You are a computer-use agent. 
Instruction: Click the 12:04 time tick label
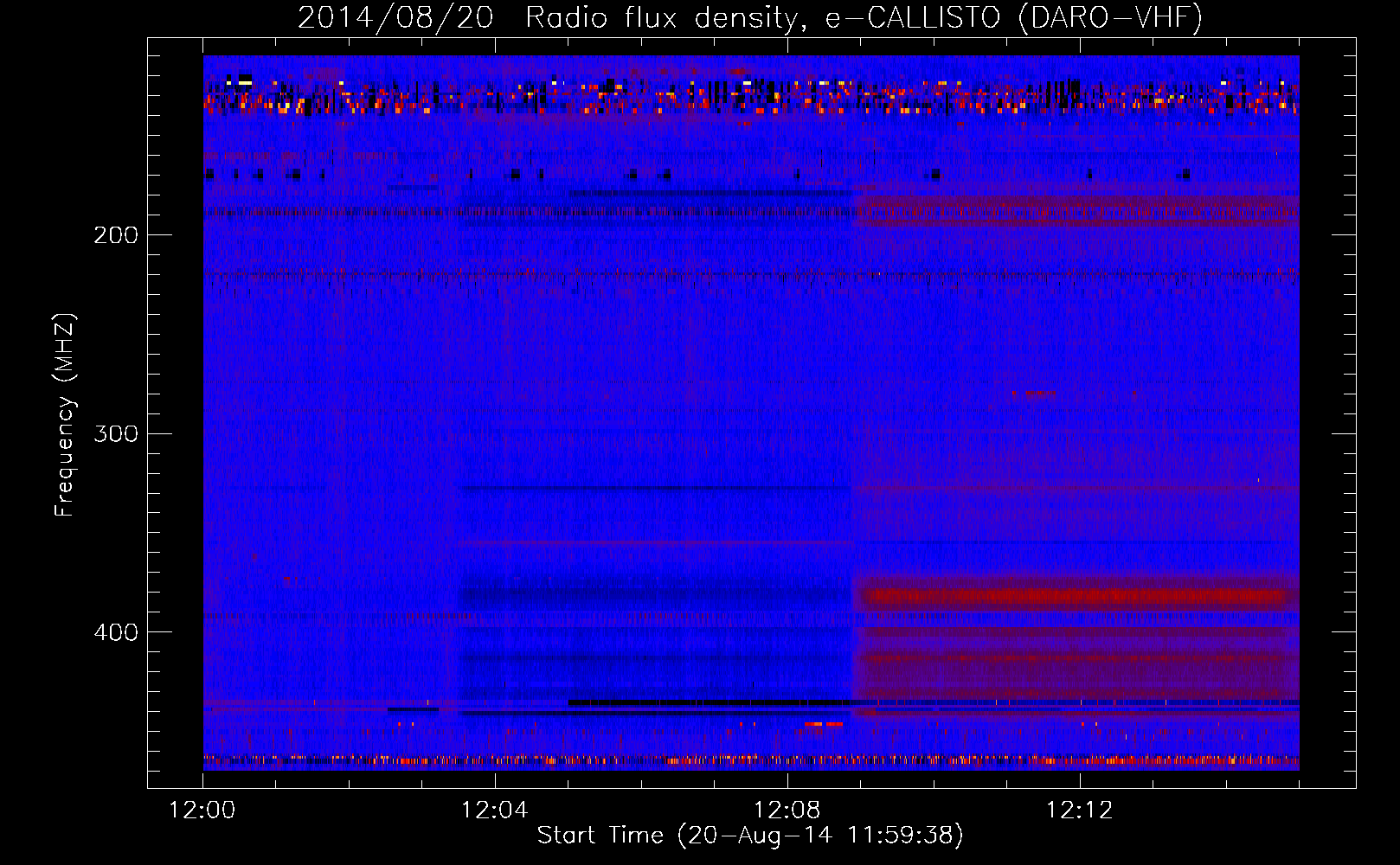pos(495,811)
